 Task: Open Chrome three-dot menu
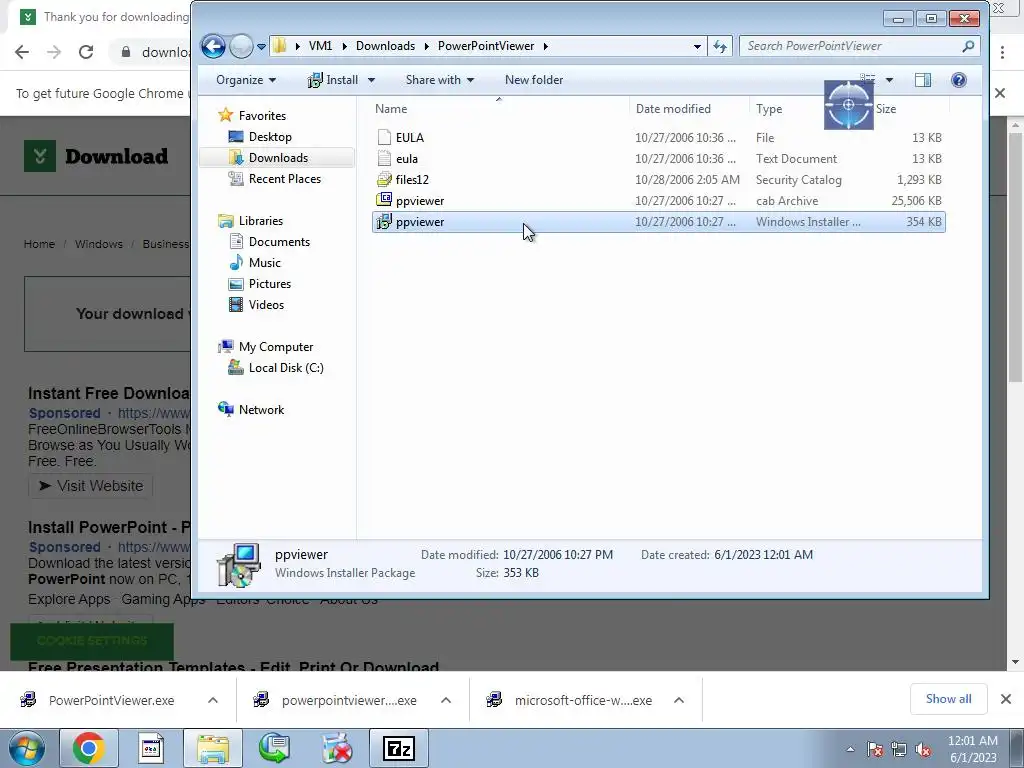(x=1002, y=52)
